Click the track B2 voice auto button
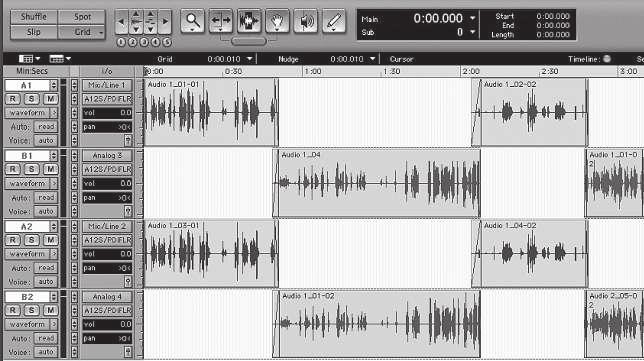Screen dimensions: 644x361 (x=46, y=352)
